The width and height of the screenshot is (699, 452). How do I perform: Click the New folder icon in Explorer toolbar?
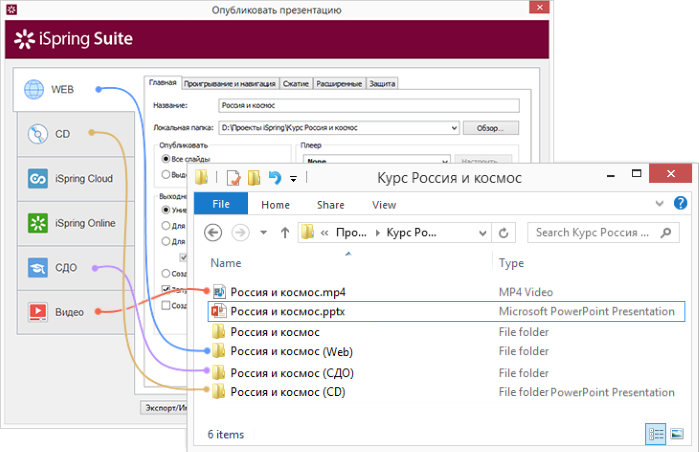point(254,178)
